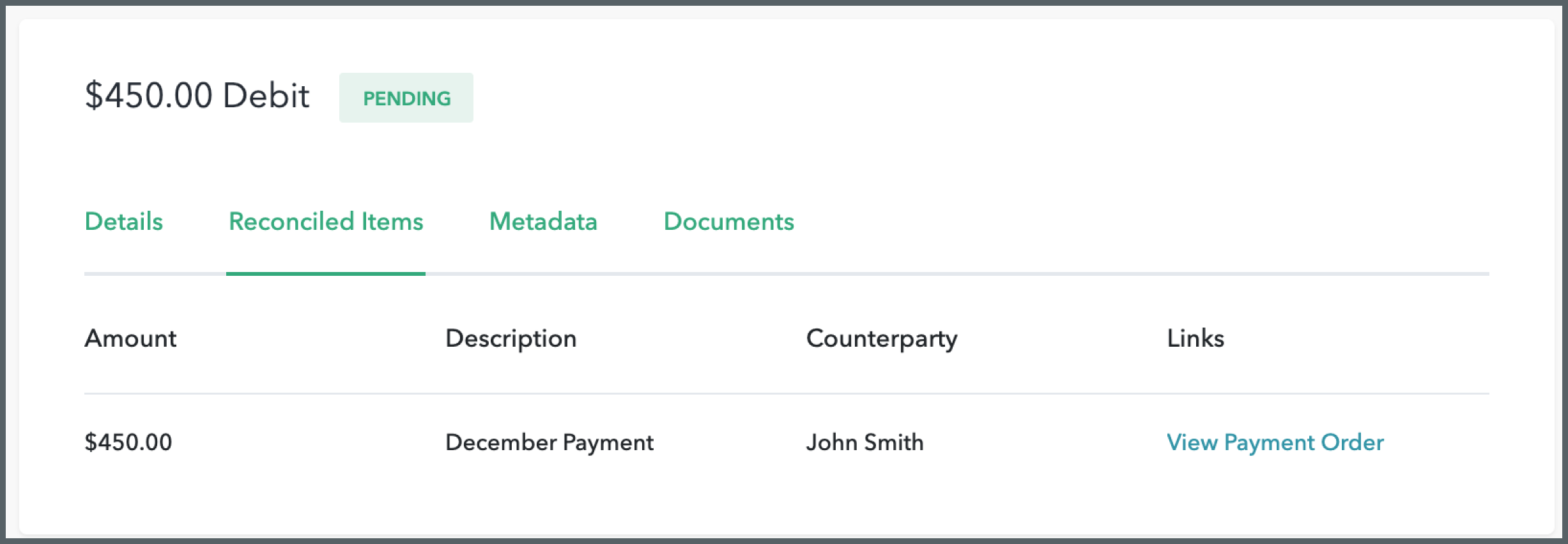1568x544 pixels.
Task: Click the Links column header
Action: (x=1194, y=338)
